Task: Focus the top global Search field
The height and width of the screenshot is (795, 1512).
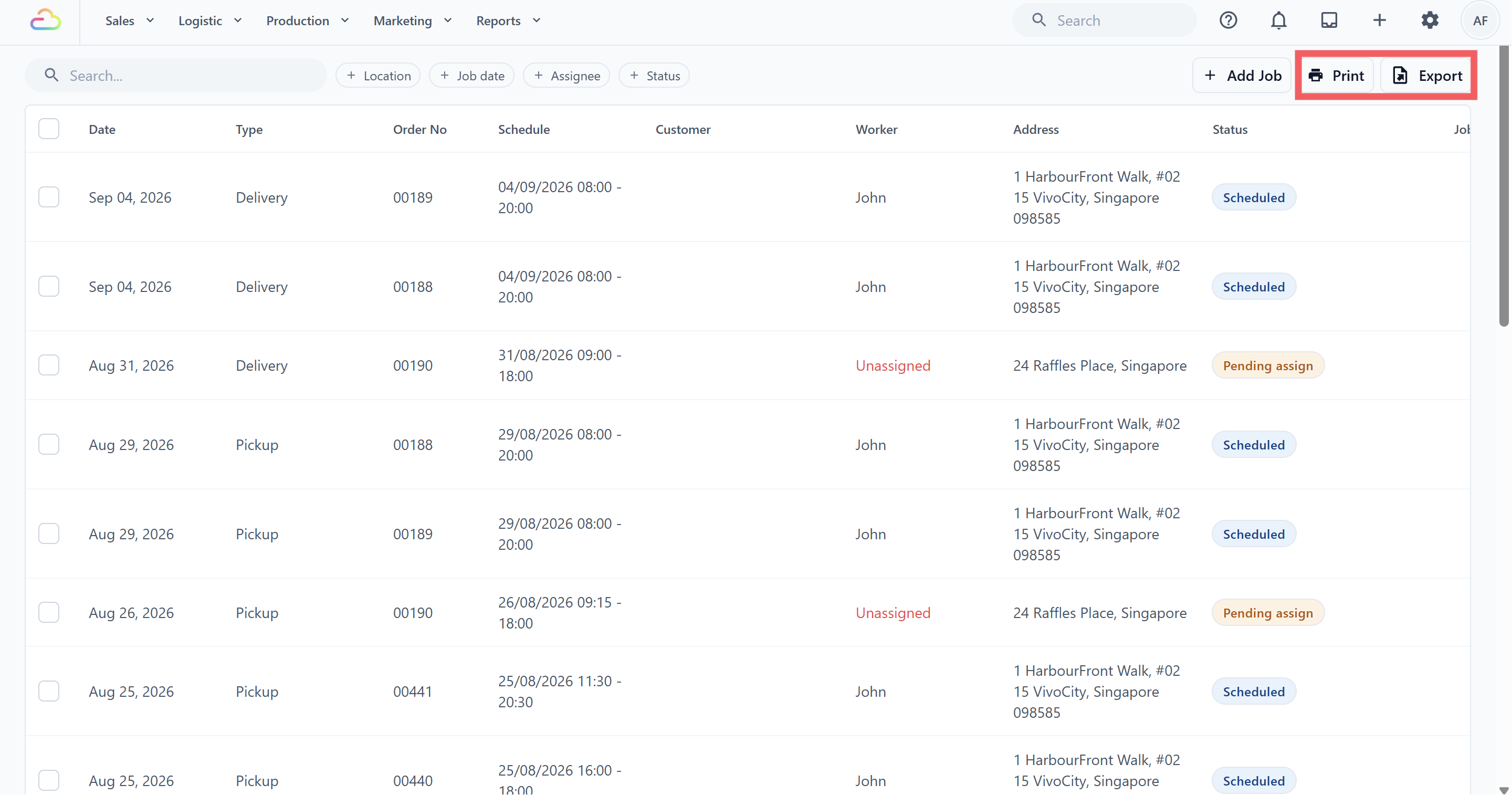Action: pyautogui.click(x=1104, y=20)
